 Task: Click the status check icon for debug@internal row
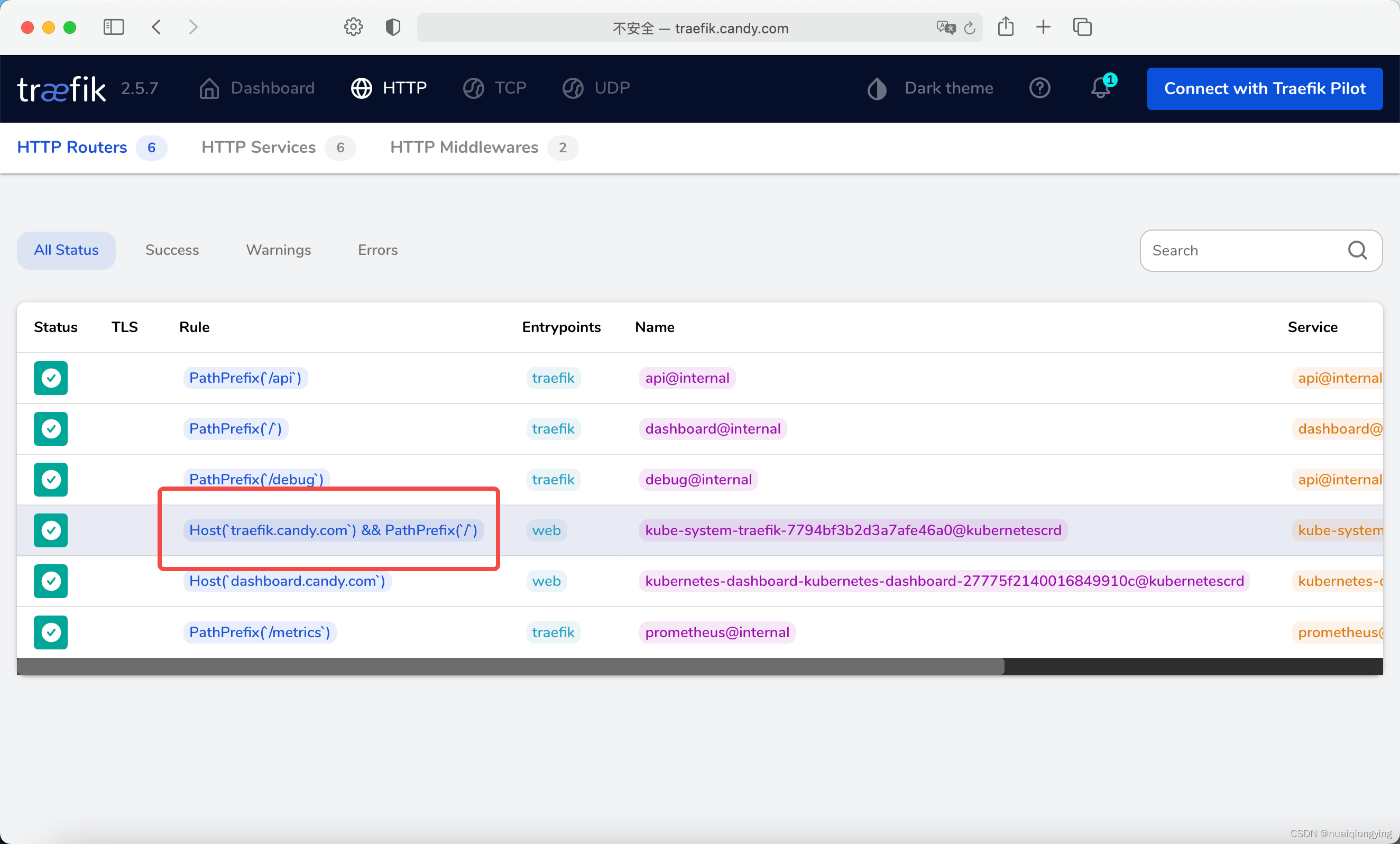coord(51,480)
